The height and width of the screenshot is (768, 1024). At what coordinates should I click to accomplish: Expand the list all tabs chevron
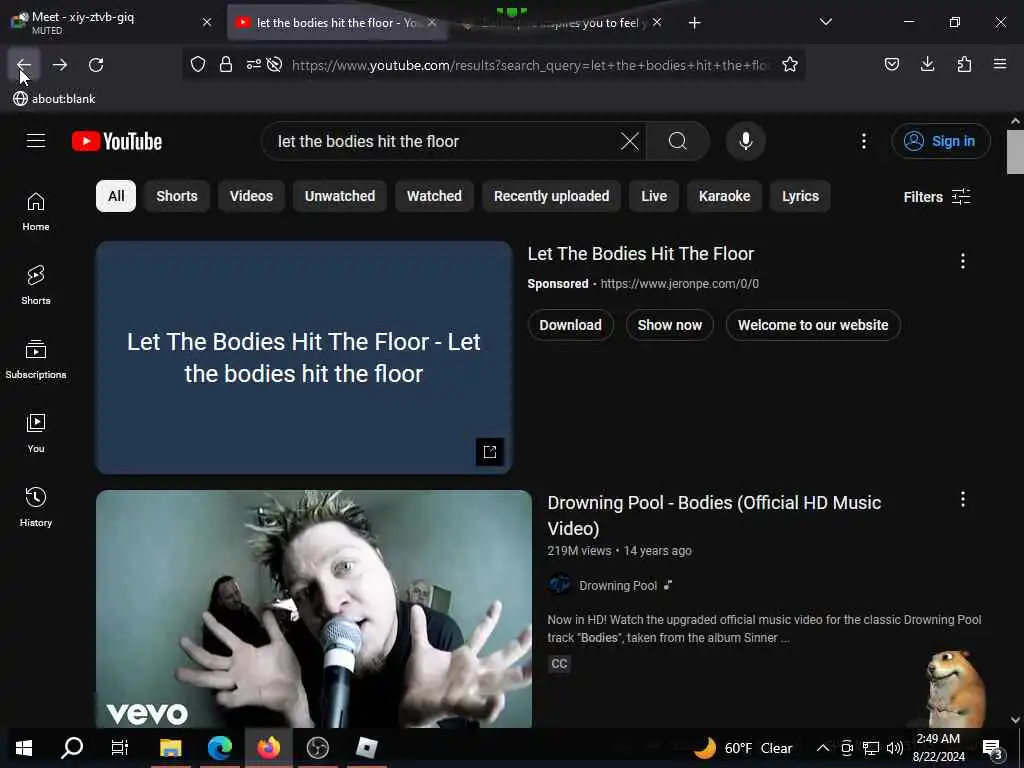coord(825,22)
